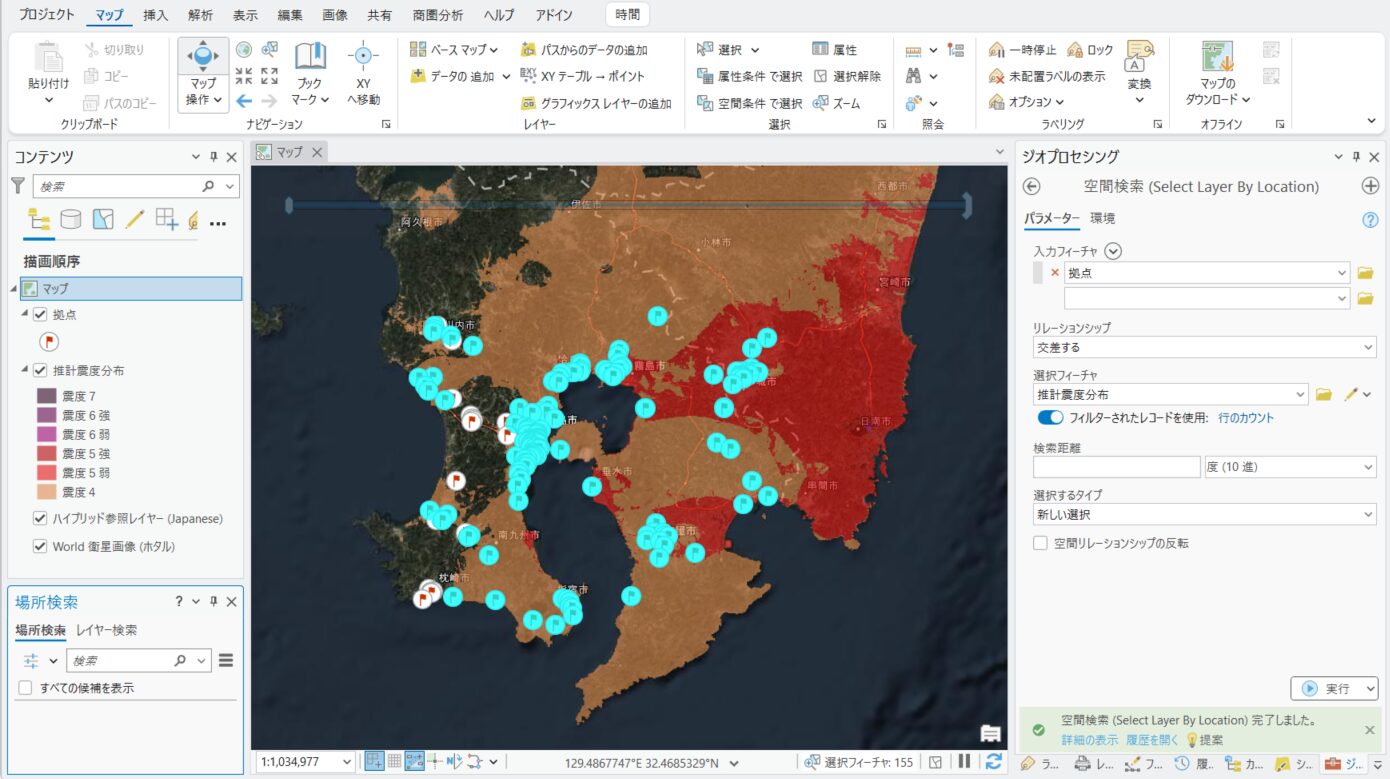
Task: Open the 解析 ribbon tab
Action: pyautogui.click(x=200, y=15)
